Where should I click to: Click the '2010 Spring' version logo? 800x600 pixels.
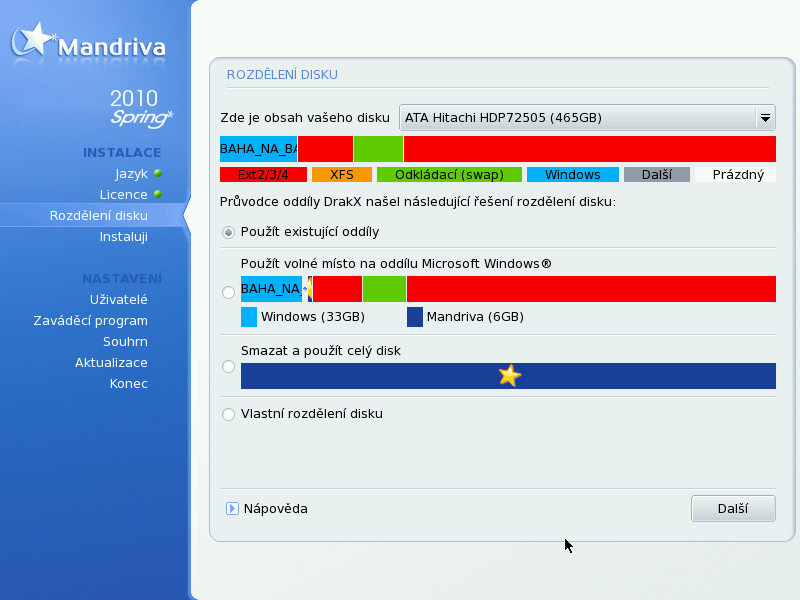(x=141, y=108)
